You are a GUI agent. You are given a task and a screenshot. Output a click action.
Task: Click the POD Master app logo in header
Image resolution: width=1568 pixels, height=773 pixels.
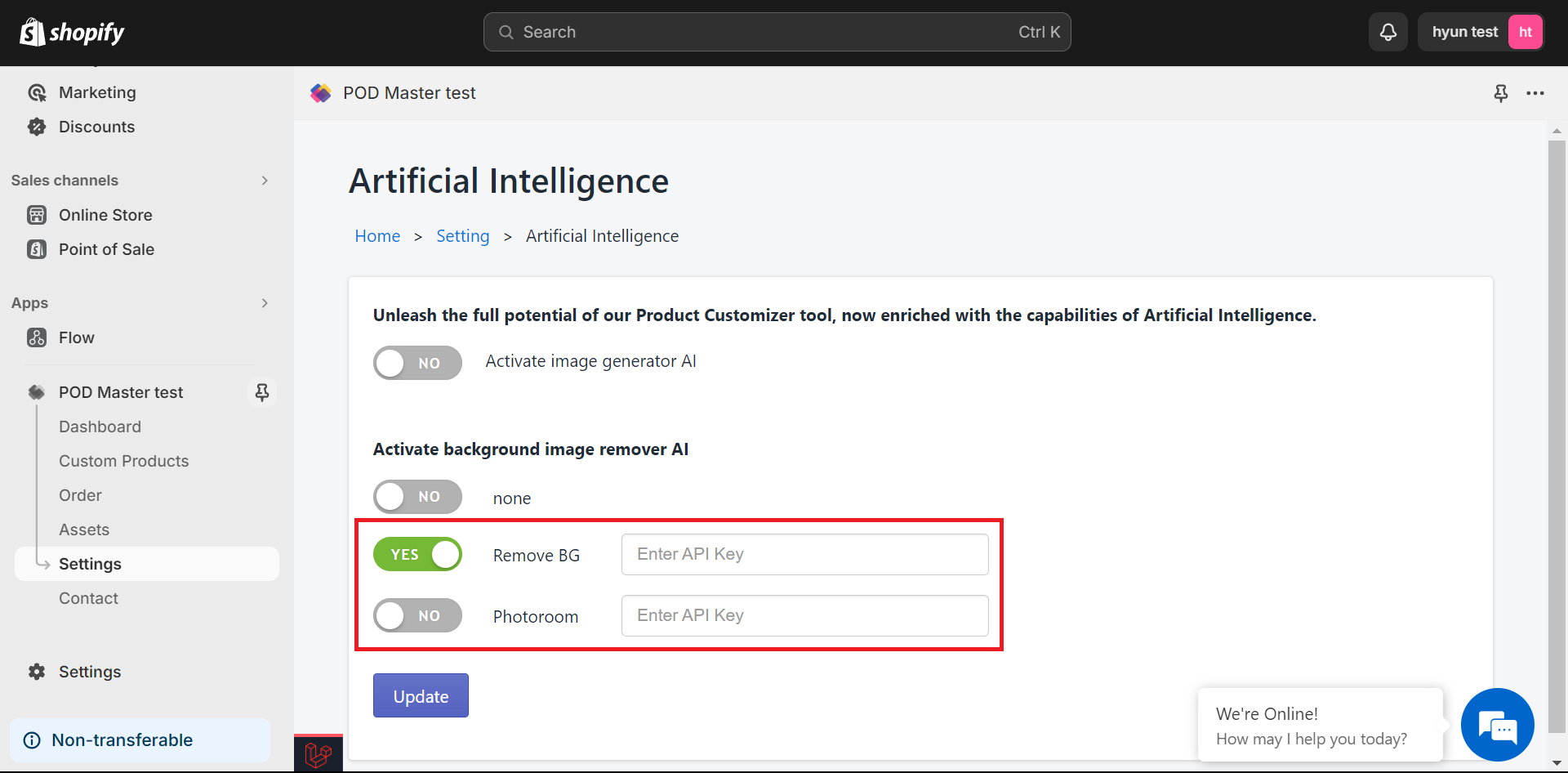[x=321, y=93]
